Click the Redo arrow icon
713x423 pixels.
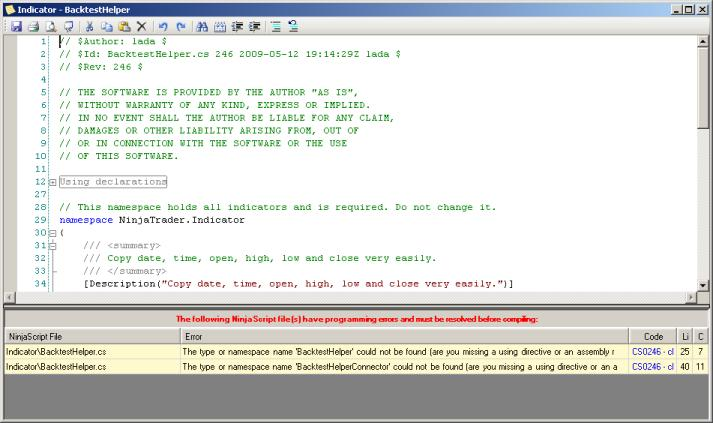(181, 26)
